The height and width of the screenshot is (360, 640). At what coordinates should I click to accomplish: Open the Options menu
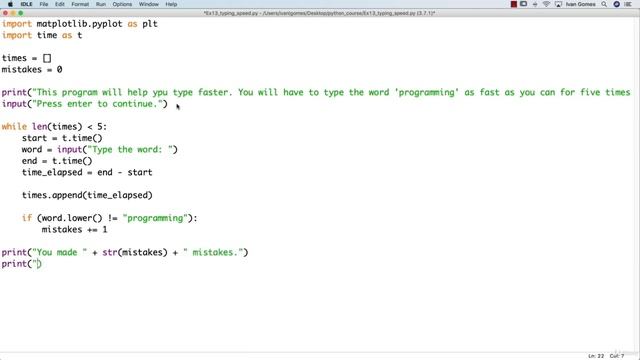click(x=122, y=4)
